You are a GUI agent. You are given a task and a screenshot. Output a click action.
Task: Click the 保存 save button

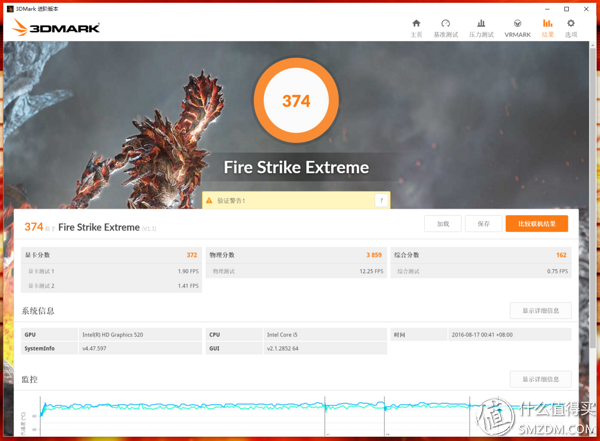(483, 224)
